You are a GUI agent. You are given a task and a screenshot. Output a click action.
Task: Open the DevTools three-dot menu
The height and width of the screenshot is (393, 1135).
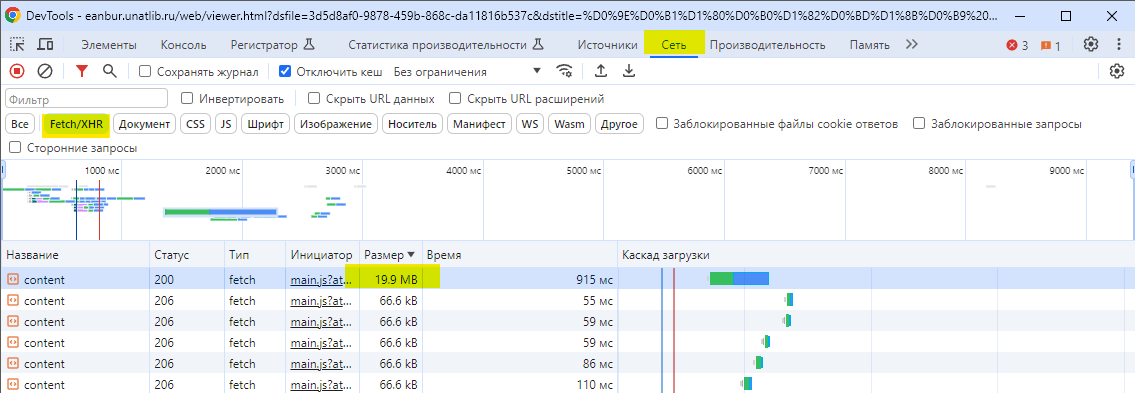coord(1120,44)
